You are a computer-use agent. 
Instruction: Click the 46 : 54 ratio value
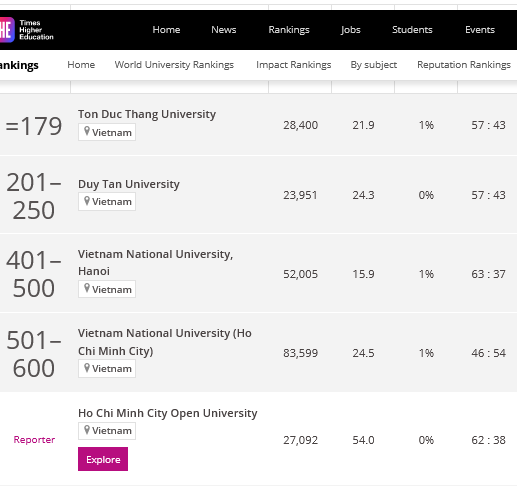click(488, 353)
